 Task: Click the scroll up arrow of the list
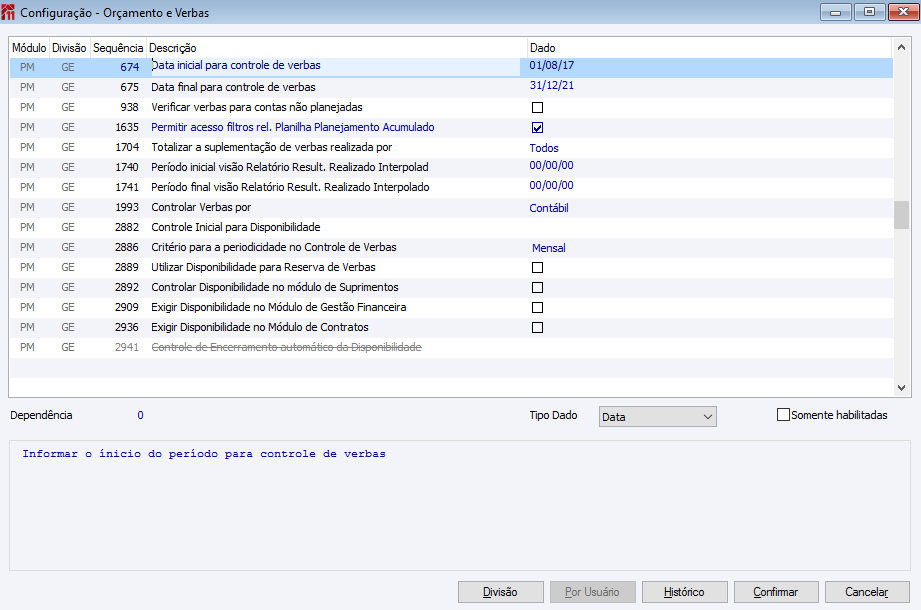click(x=902, y=47)
